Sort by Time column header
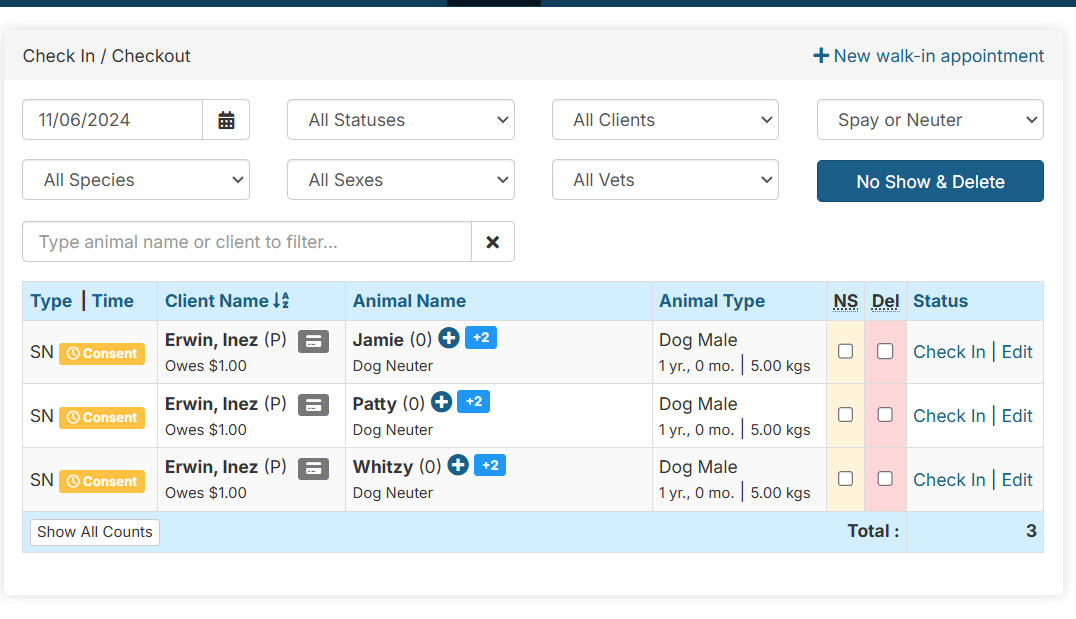Viewport: 1076px width, 619px height. (113, 301)
